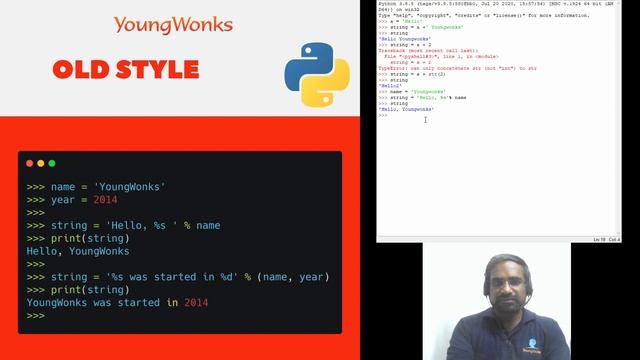
Task: Click the Python logo on the slide
Action: pos(317,75)
